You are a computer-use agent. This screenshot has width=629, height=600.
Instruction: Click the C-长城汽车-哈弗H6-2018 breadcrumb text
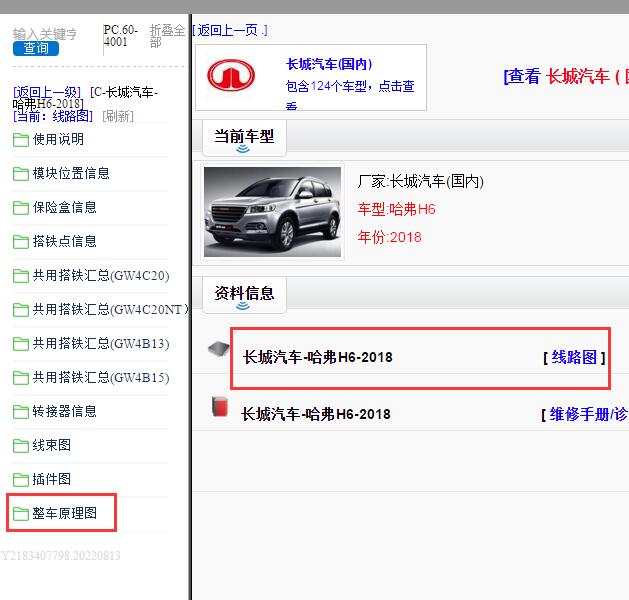pyautogui.click(x=85, y=98)
